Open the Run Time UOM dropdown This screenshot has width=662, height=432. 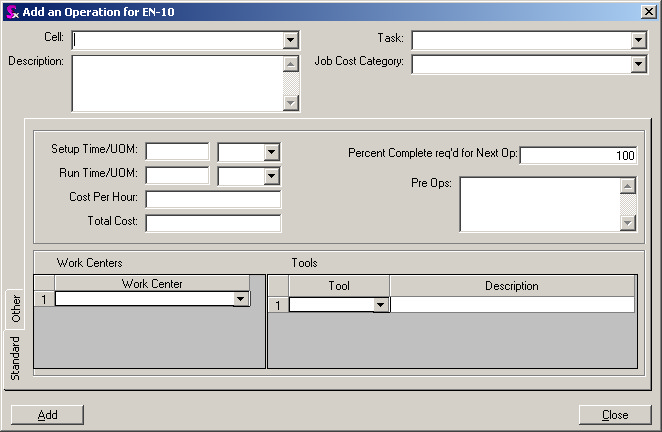pos(271,176)
